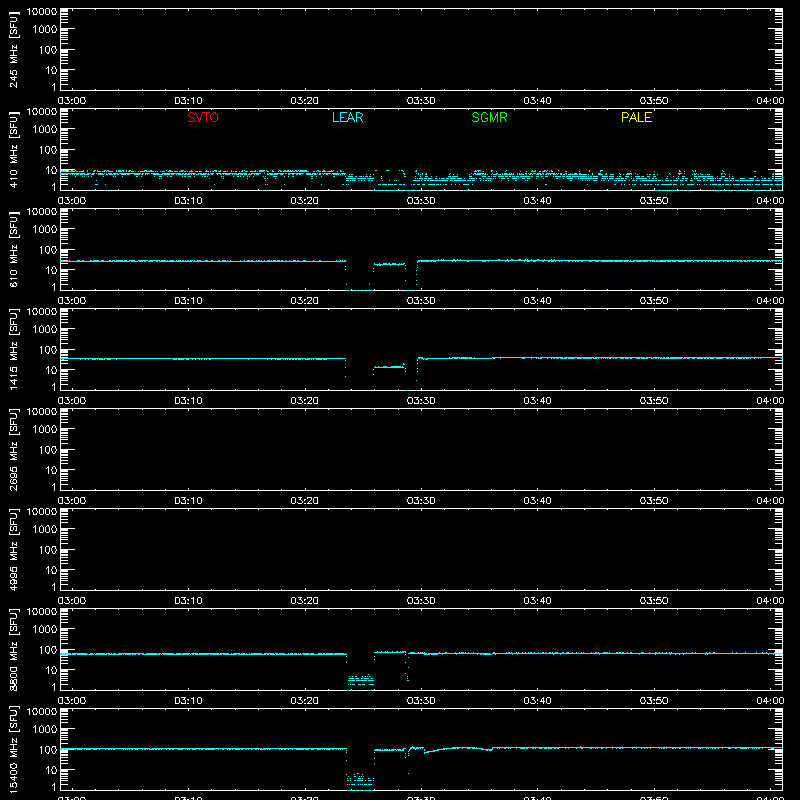Click 03:40 under the 8800 MHz plot
This screenshot has height=800, width=800.
pyautogui.click(x=537, y=701)
